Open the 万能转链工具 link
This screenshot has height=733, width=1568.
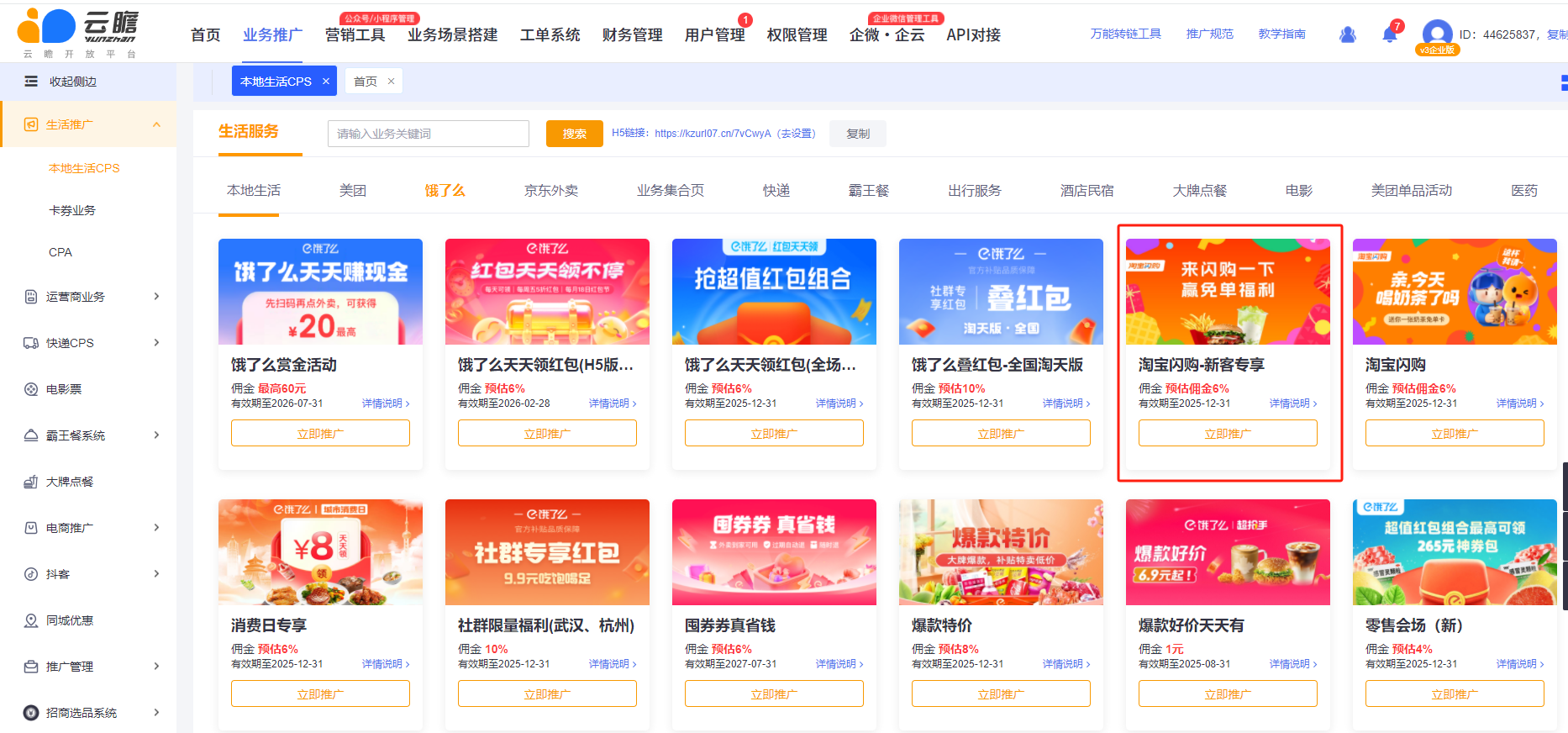(x=1126, y=34)
